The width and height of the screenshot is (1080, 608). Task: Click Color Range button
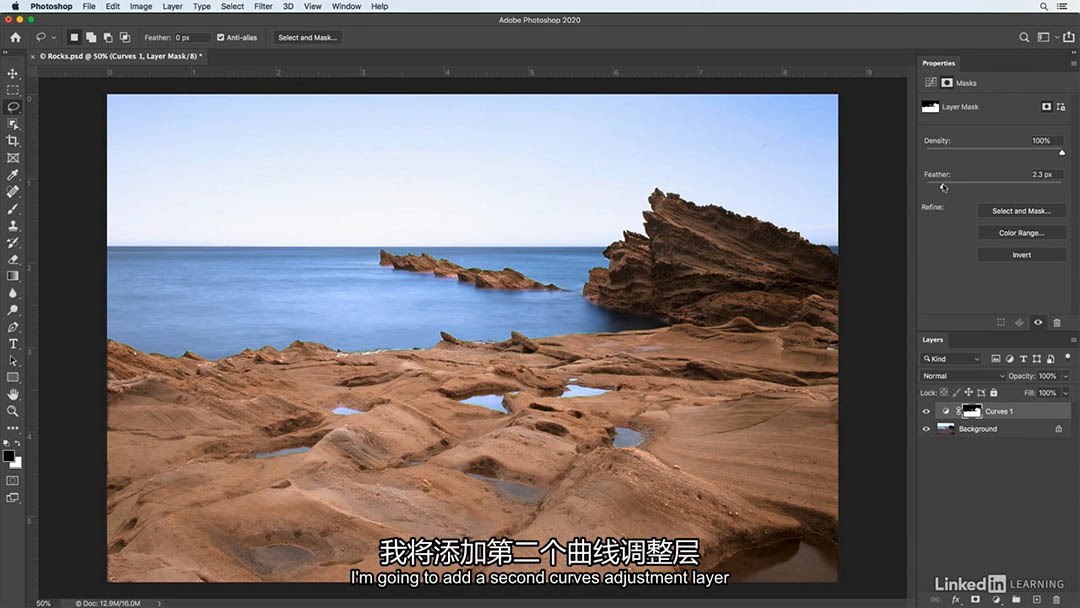click(x=1021, y=233)
